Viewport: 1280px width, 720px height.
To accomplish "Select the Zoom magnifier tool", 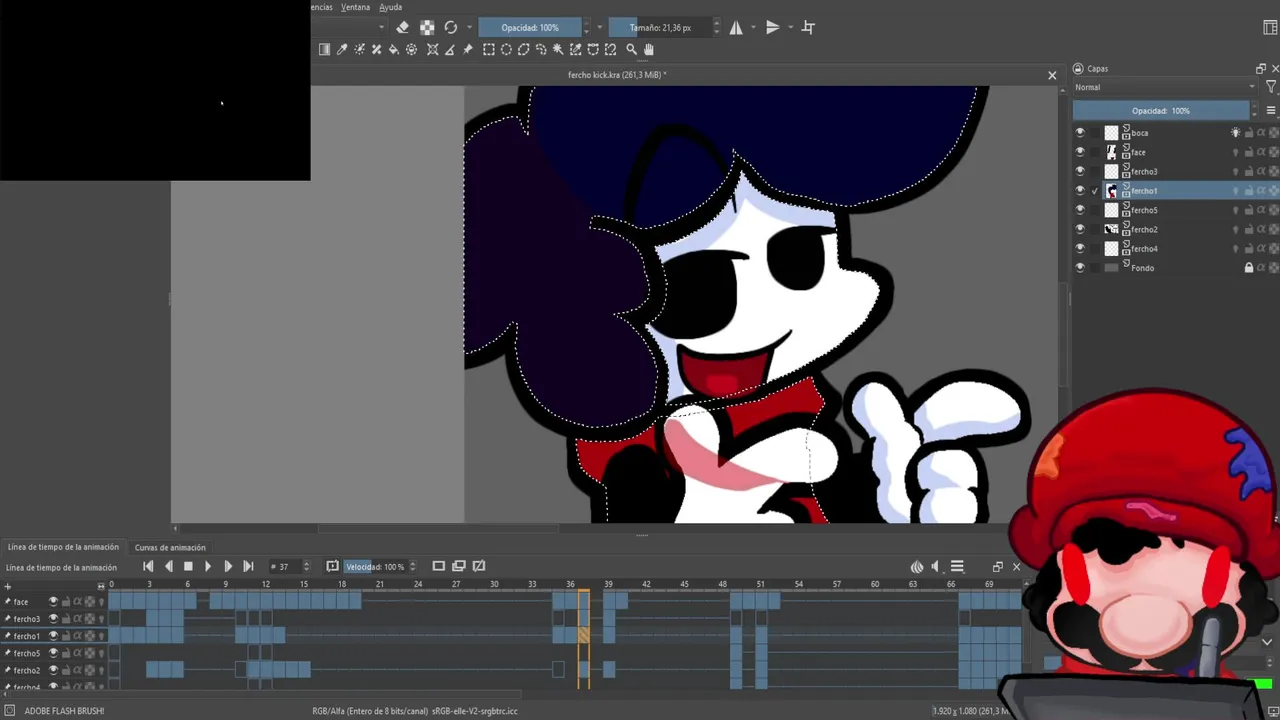I will (x=631, y=49).
